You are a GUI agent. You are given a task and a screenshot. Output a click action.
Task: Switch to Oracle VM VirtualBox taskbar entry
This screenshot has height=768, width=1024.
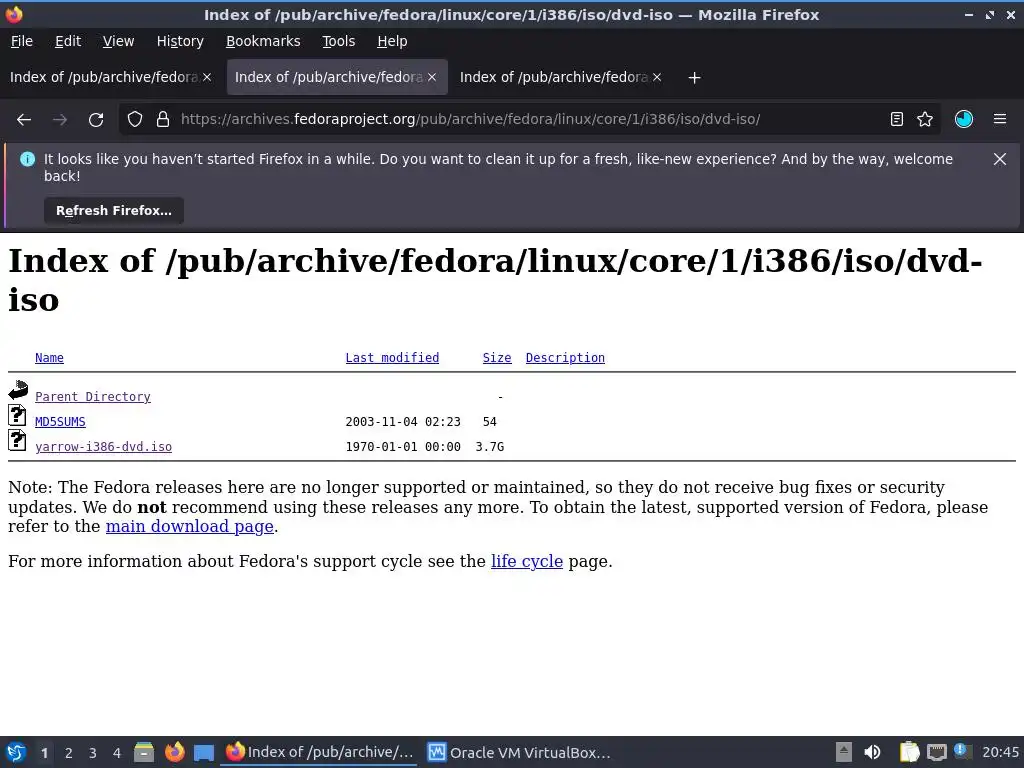click(x=519, y=752)
